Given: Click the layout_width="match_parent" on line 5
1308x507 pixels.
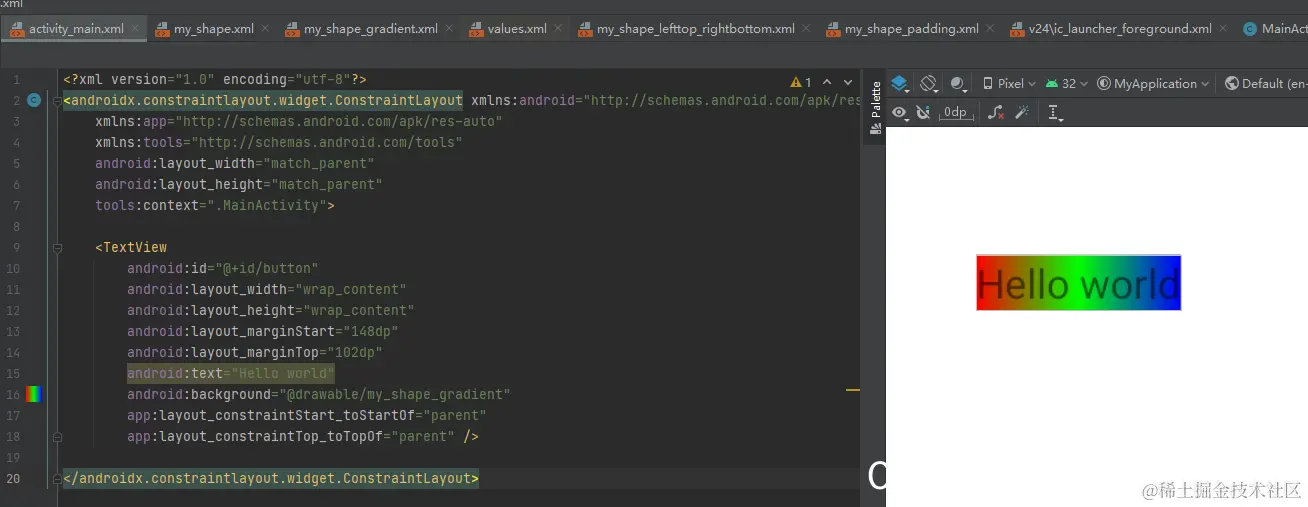Looking at the screenshot, I should click(x=235, y=163).
